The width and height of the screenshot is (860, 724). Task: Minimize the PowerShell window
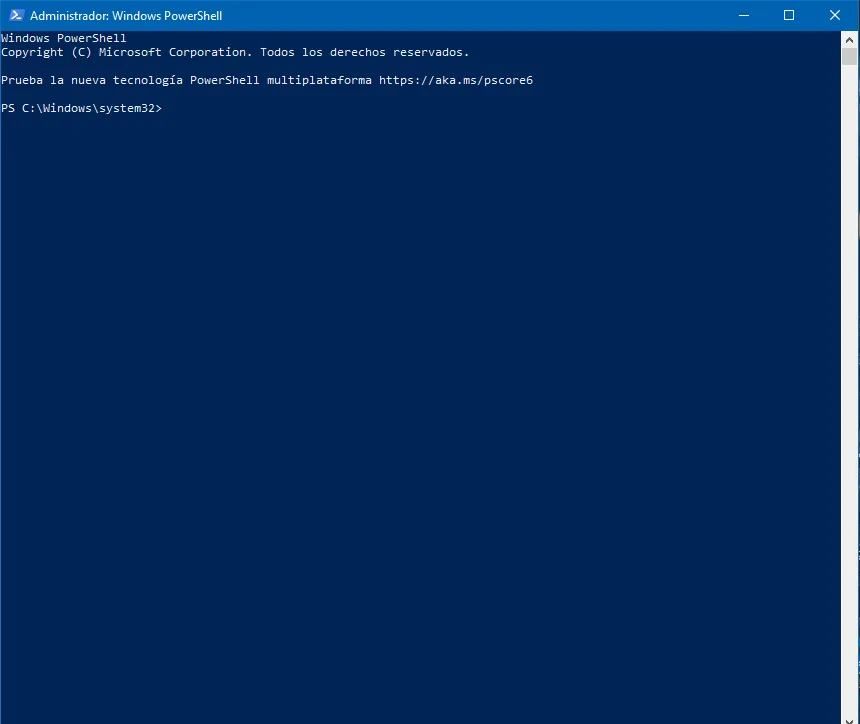(x=744, y=15)
